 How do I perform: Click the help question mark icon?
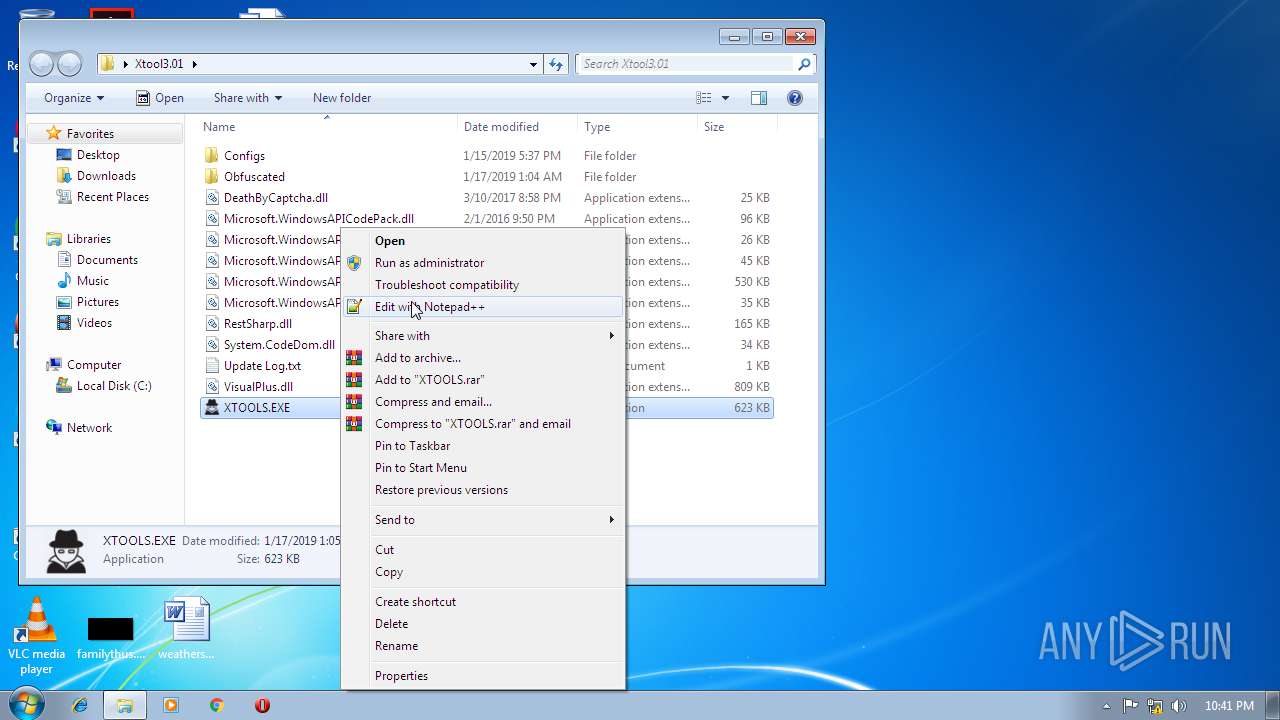(795, 98)
